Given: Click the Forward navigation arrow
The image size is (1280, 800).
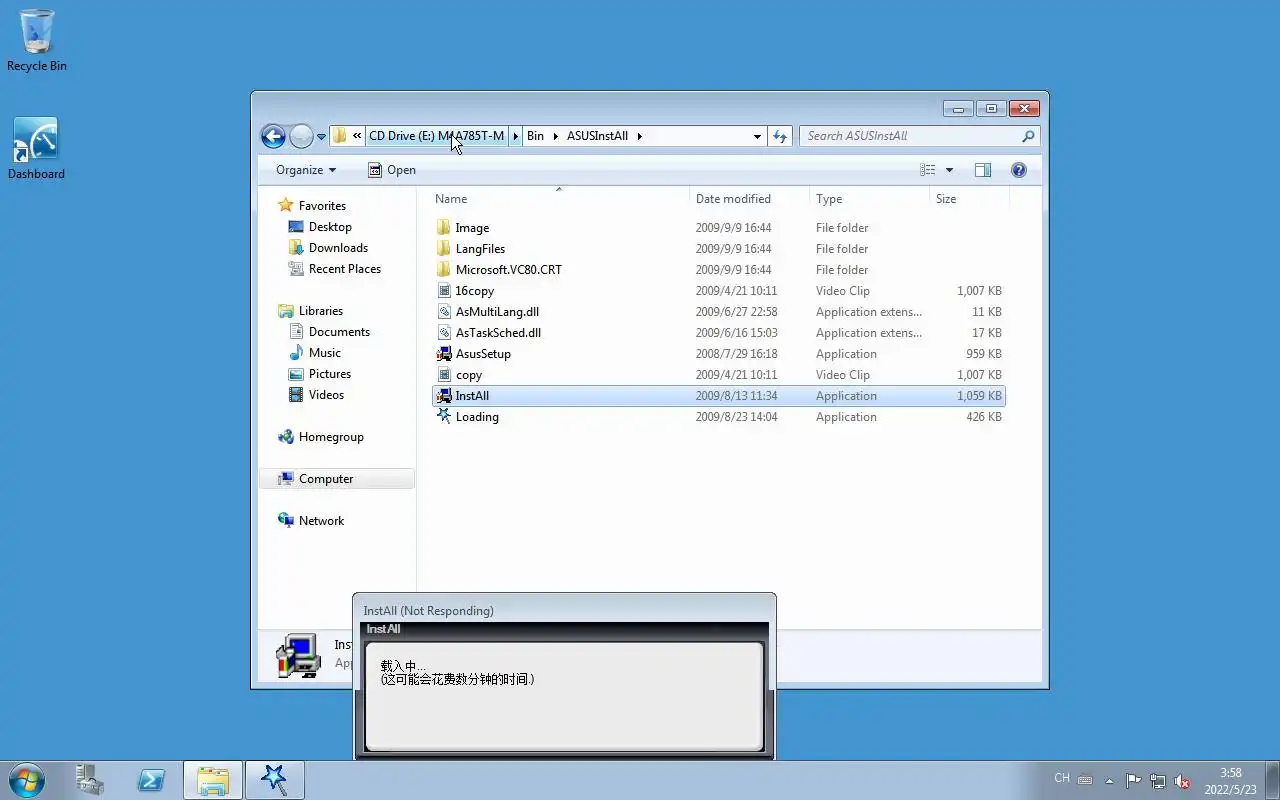Looking at the screenshot, I should coord(301,136).
